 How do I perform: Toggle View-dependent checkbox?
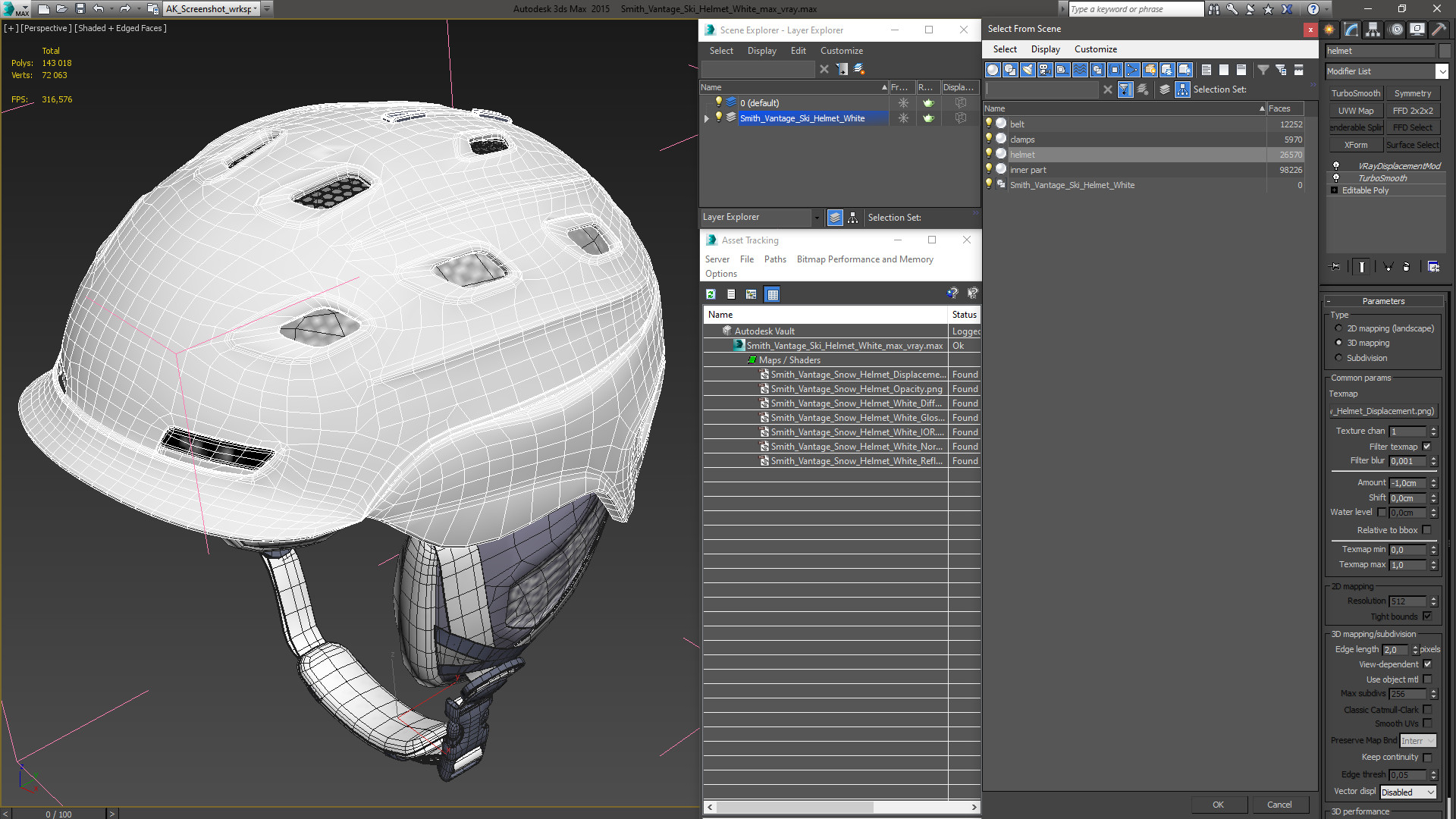(1427, 664)
